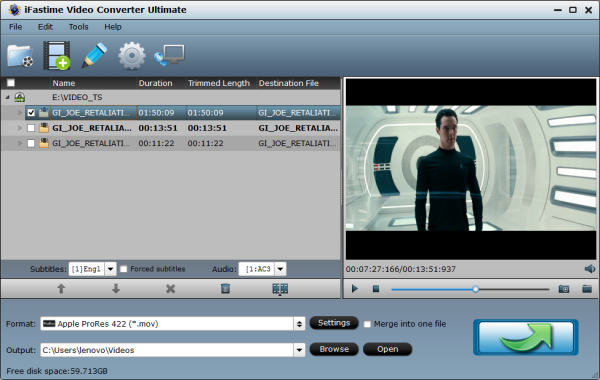The height and width of the screenshot is (380, 600).
Task: Click the load disc folder icon
Action: click(20, 56)
